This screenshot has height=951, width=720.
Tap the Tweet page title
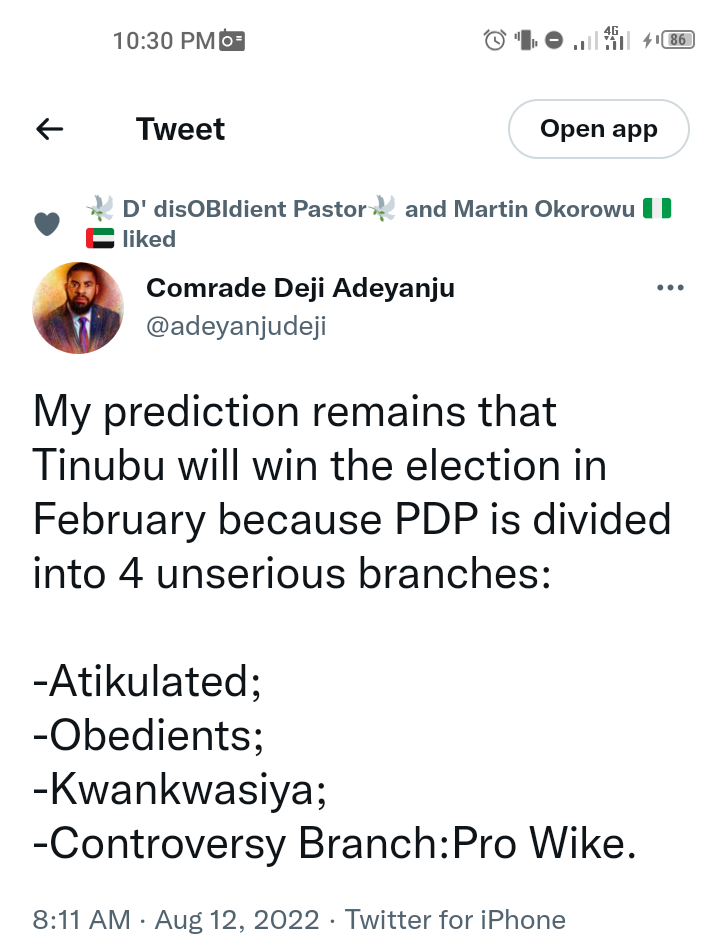[x=180, y=129]
